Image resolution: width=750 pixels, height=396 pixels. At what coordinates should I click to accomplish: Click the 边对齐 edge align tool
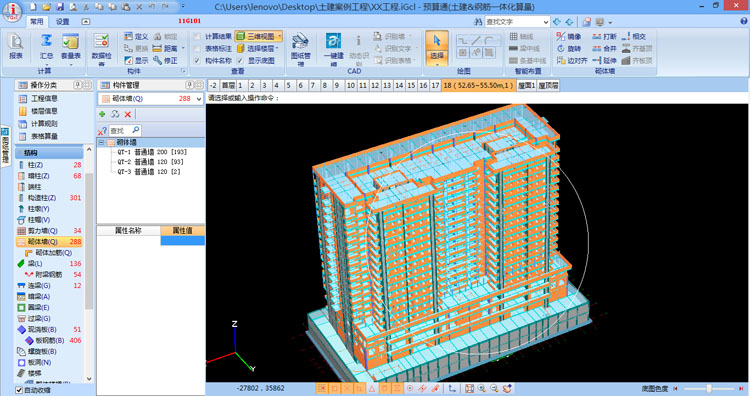(572, 60)
